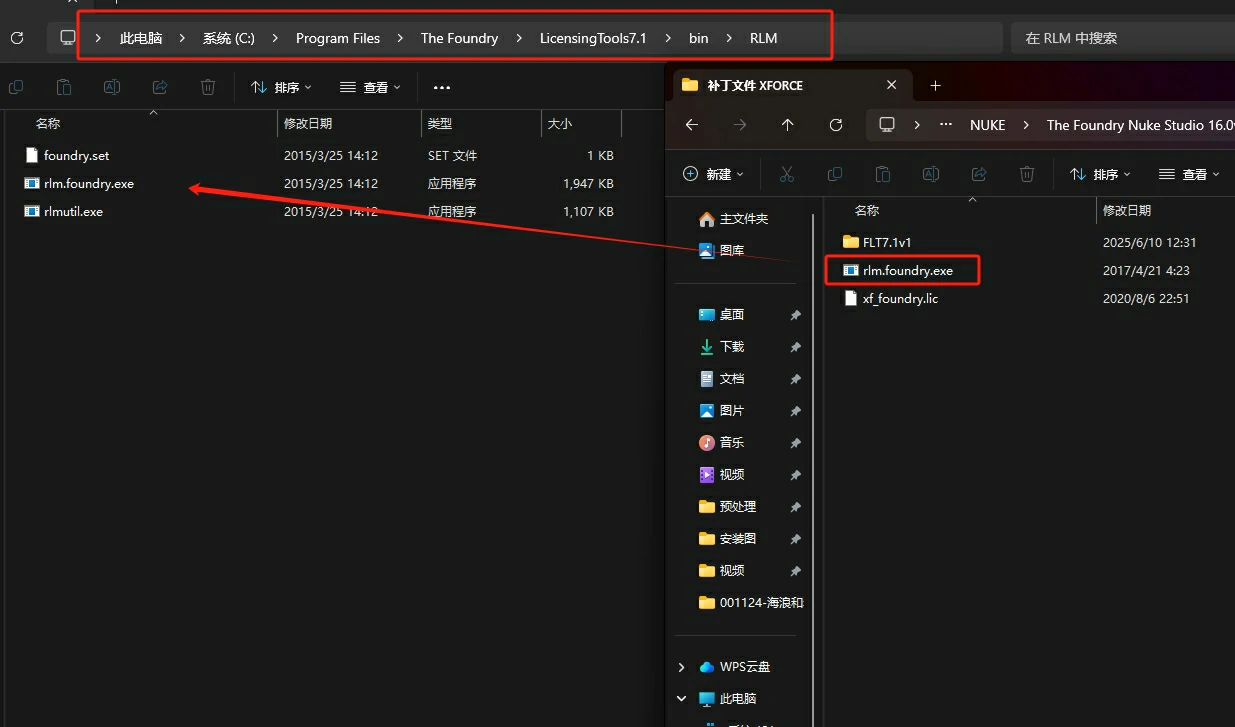The image size is (1235, 727).
Task: Click the cut icon in XFORCE window toolbar
Action: (787, 174)
